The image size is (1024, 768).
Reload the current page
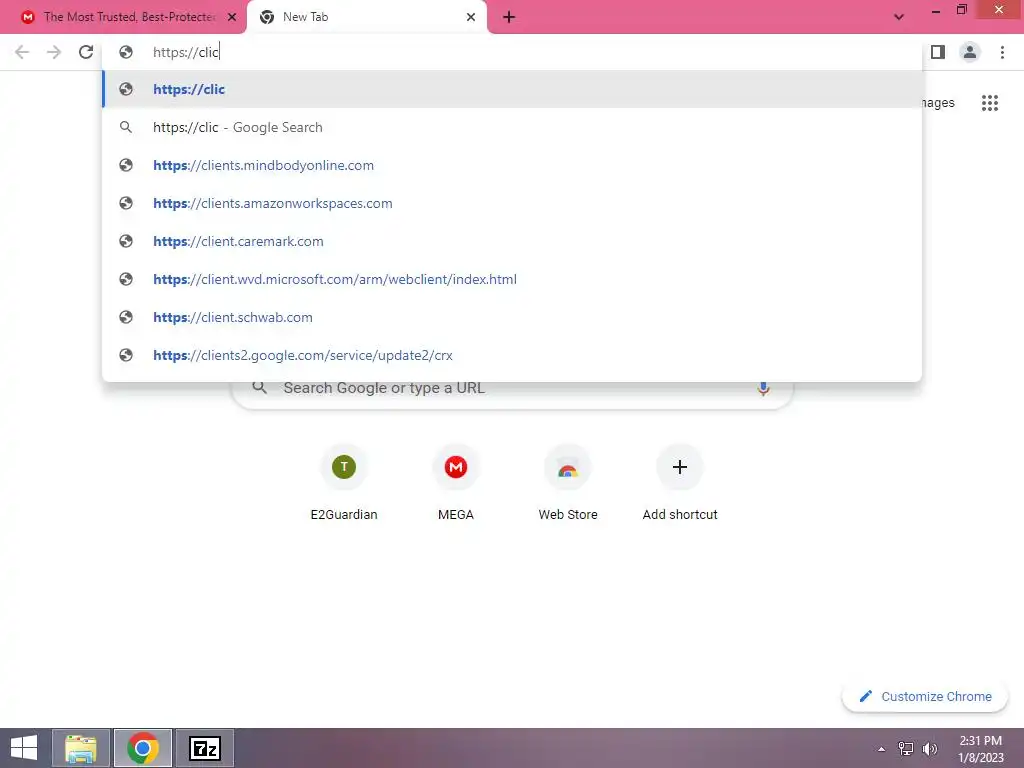(x=86, y=52)
